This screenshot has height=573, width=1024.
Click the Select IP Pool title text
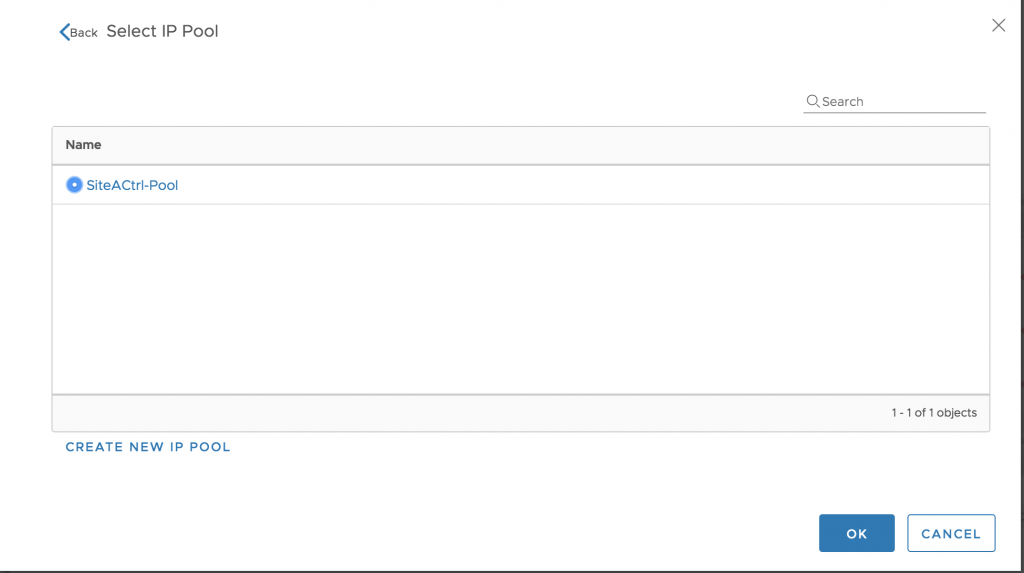pos(162,31)
